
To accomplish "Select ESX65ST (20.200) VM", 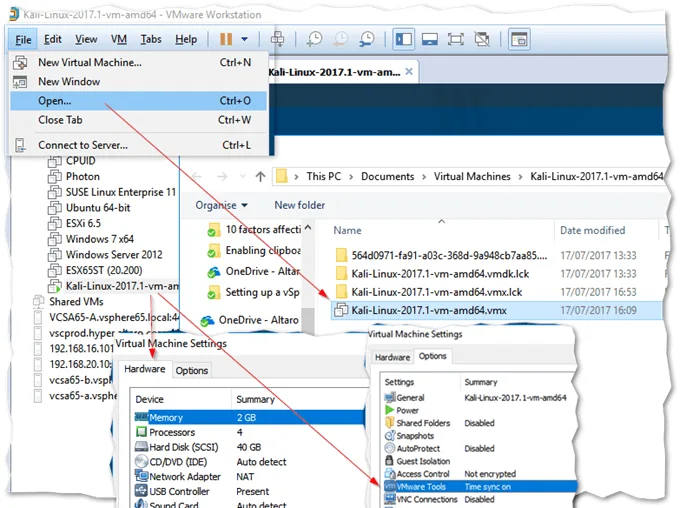I will coord(104,270).
